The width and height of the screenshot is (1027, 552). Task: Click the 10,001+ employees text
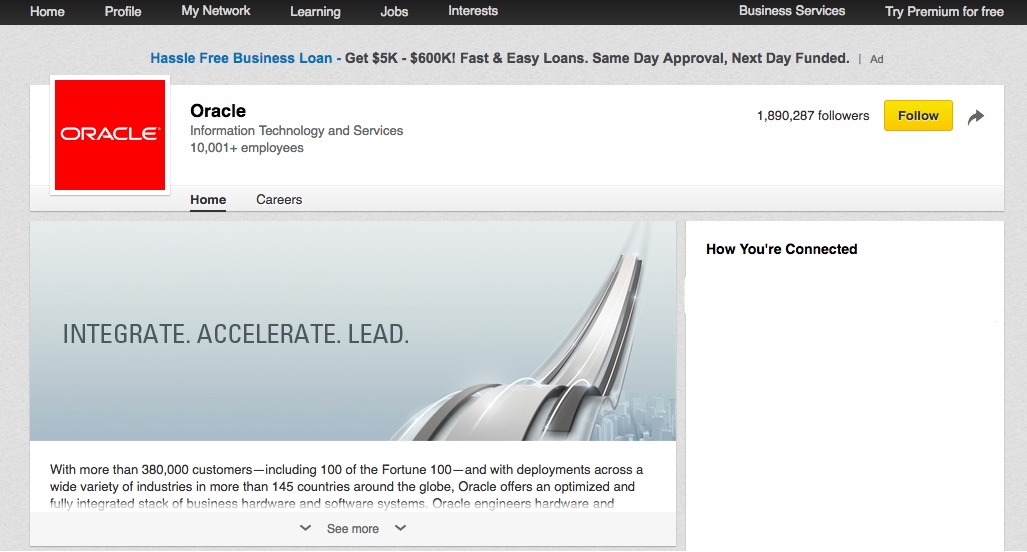[247, 148]
